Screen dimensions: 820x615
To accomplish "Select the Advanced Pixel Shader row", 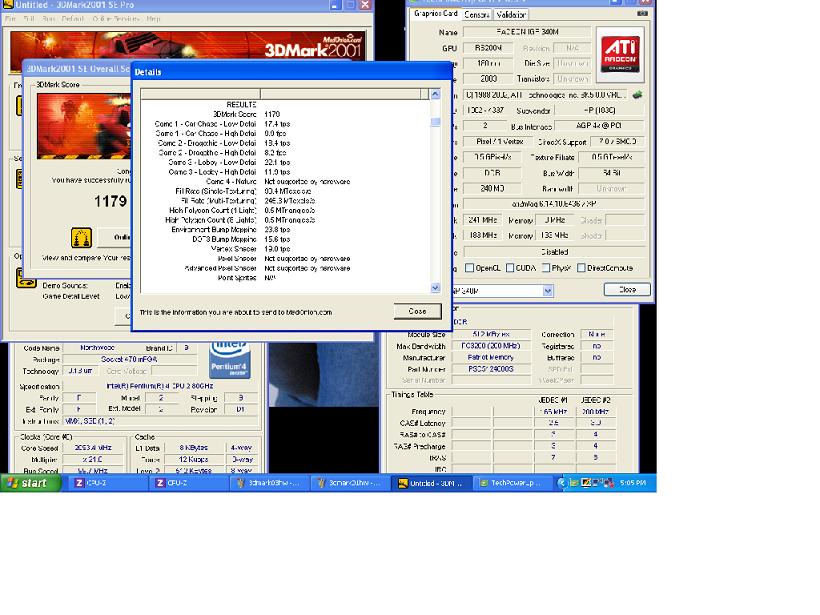I will pos(285,268).
